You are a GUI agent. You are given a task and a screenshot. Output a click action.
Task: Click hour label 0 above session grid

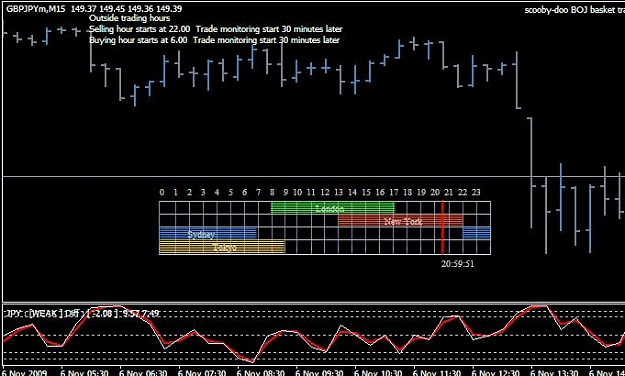click(161, 192)
